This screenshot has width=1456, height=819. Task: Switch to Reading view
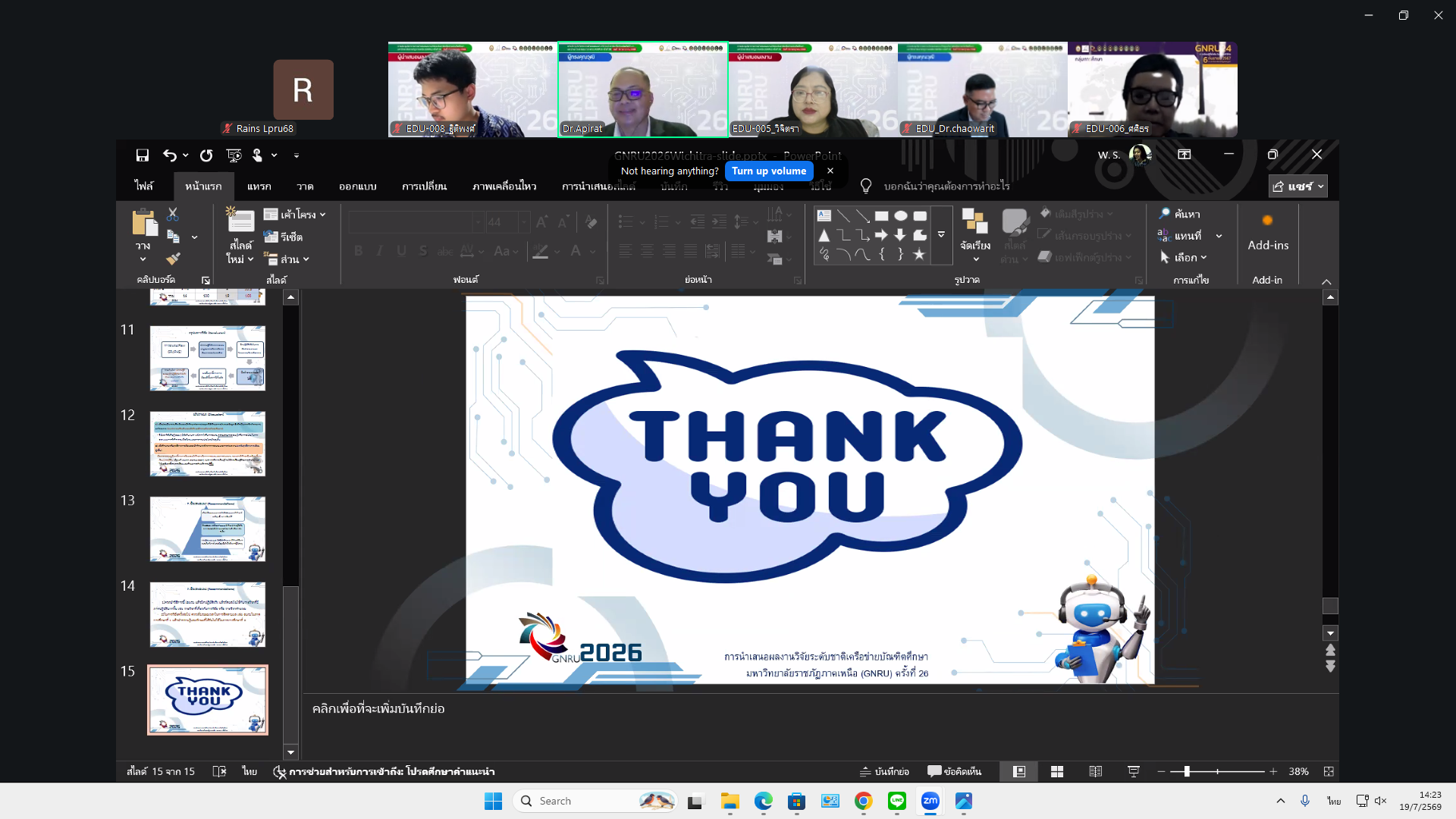click(x=1096, y=771)
